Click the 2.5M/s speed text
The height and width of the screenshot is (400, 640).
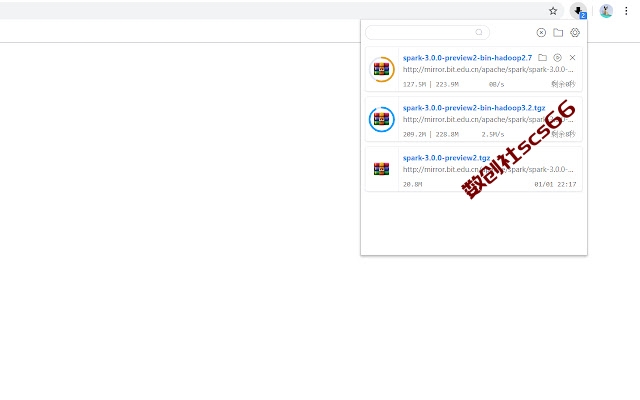493,134
